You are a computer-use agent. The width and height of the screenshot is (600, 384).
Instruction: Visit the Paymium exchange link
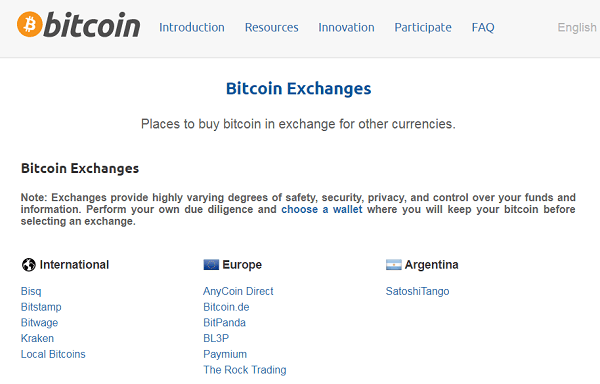tap(225, 354)
